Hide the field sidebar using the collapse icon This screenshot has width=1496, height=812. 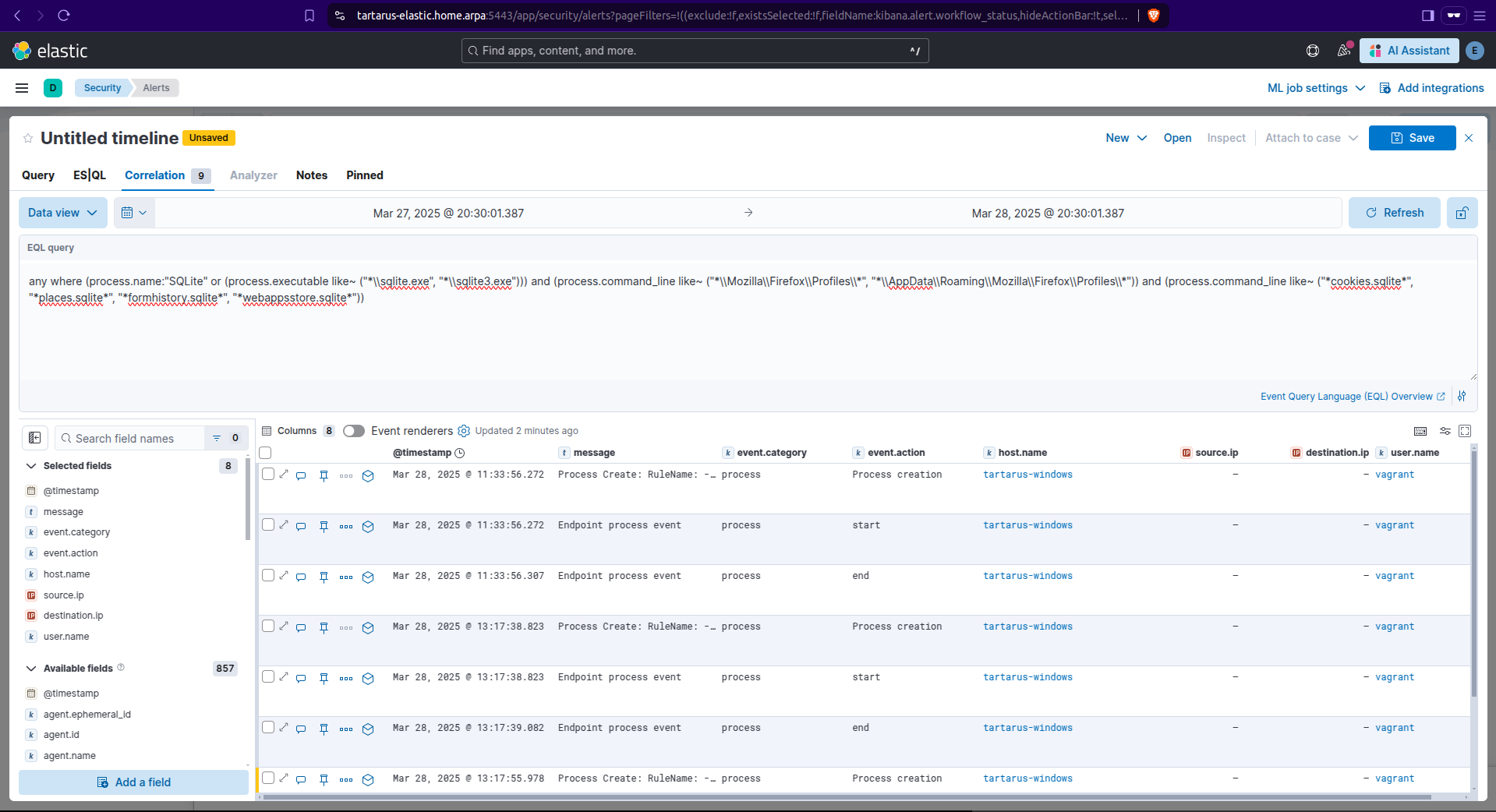point(35,438)
